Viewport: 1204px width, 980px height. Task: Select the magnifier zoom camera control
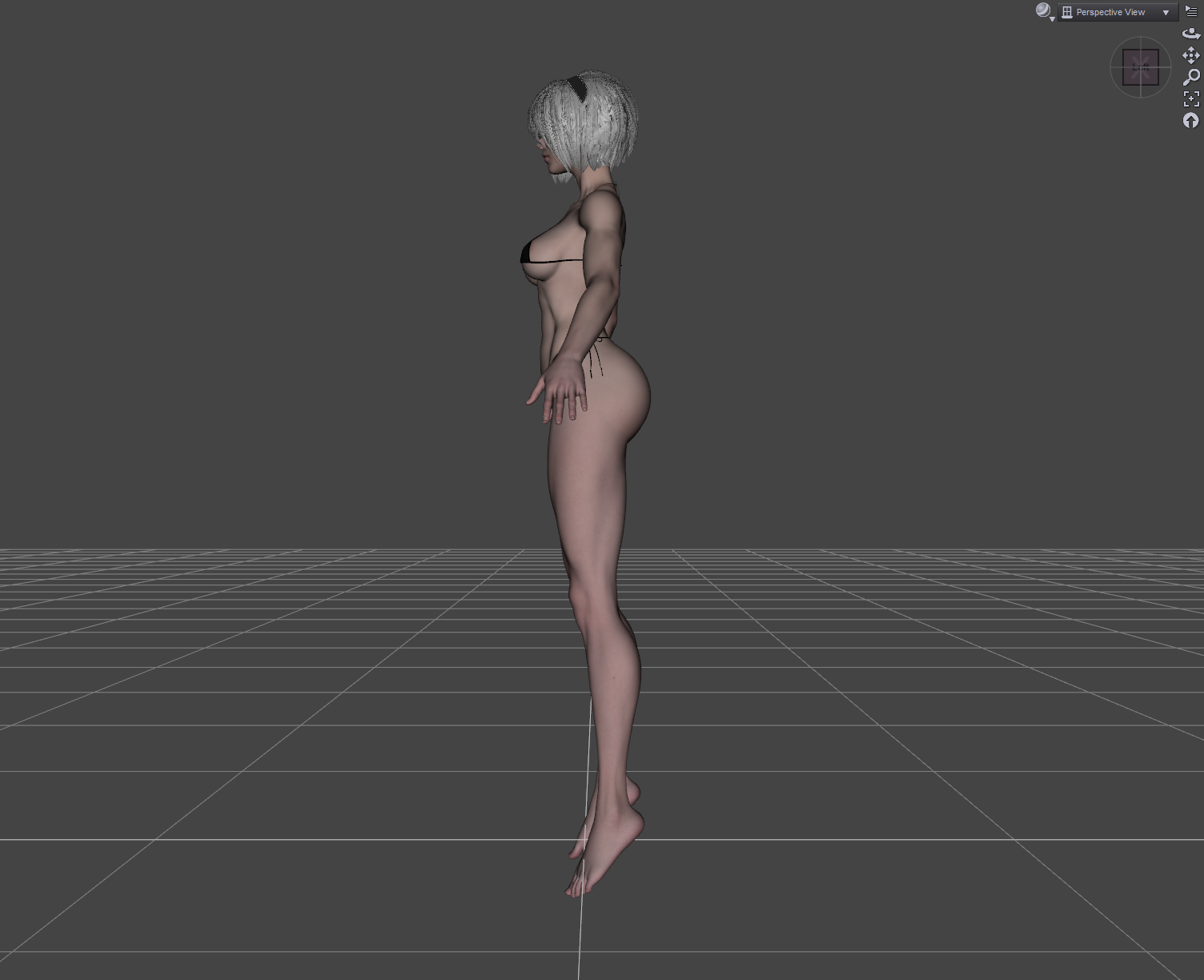click(x=1191, y=77)
